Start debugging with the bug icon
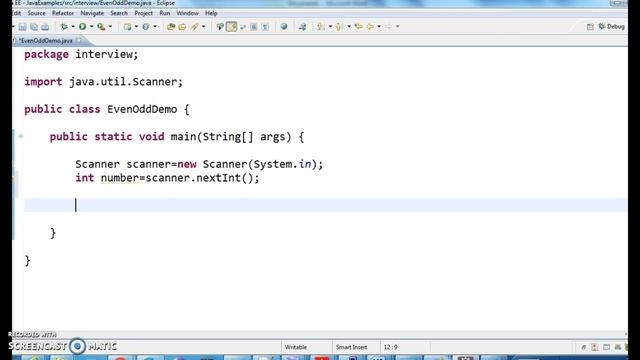This screenshot has height=360, width=640. tap(64, 27)
